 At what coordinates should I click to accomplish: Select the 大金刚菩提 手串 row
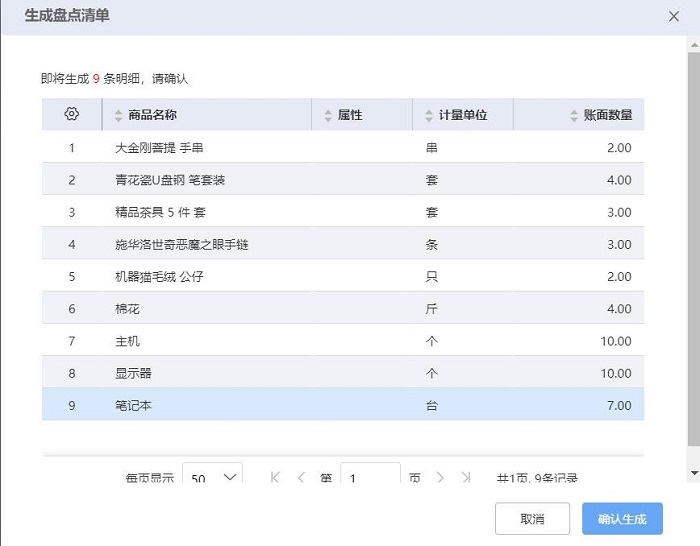click(343, 147)
